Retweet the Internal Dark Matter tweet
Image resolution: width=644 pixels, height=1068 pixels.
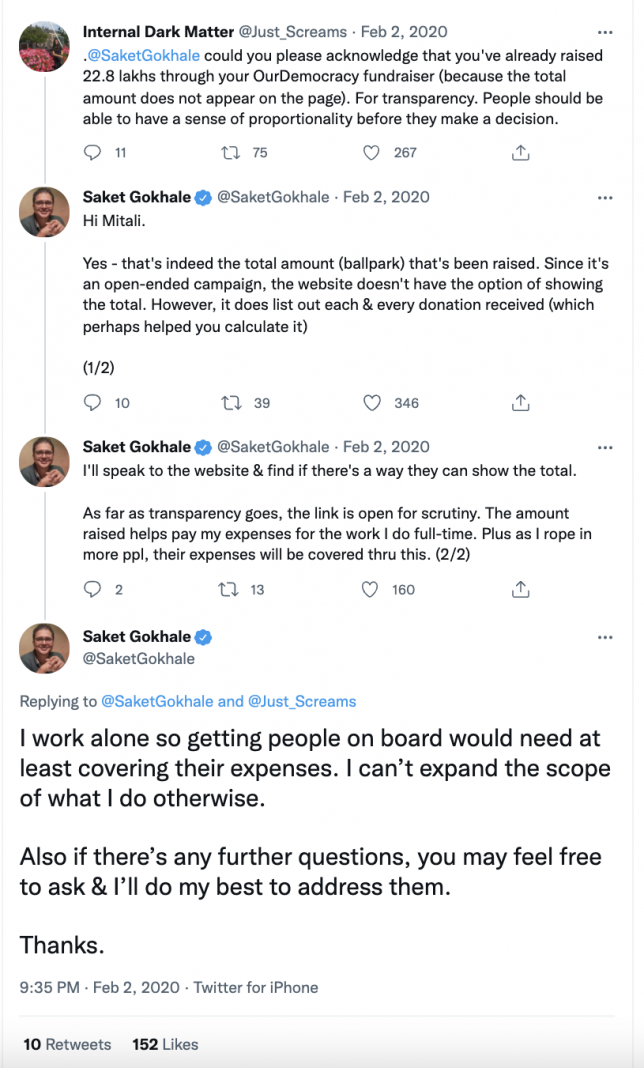229,153
